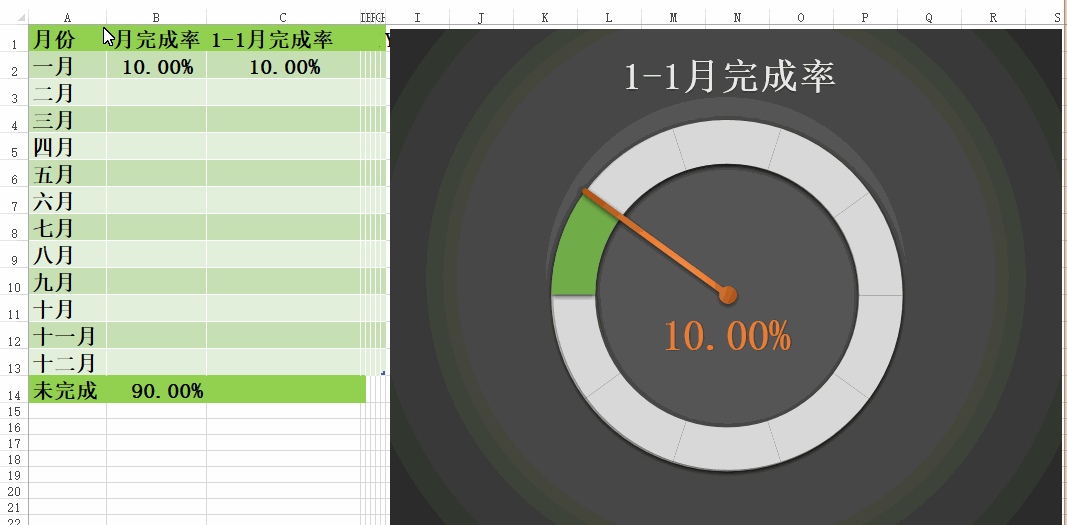Select the whole sheet with the corner button

[x=14, y=17]
